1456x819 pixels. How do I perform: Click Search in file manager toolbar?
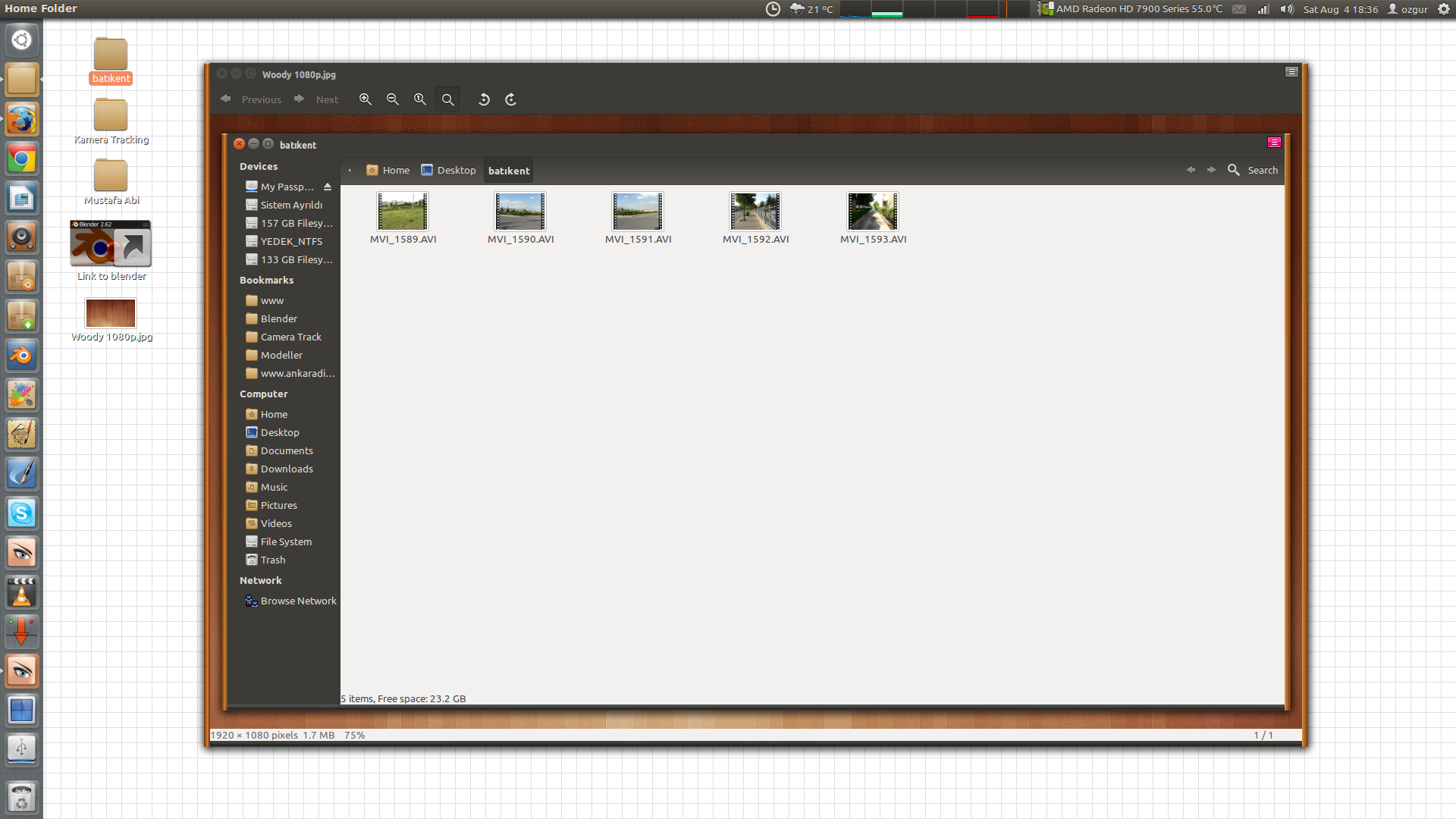point(1253,170)
